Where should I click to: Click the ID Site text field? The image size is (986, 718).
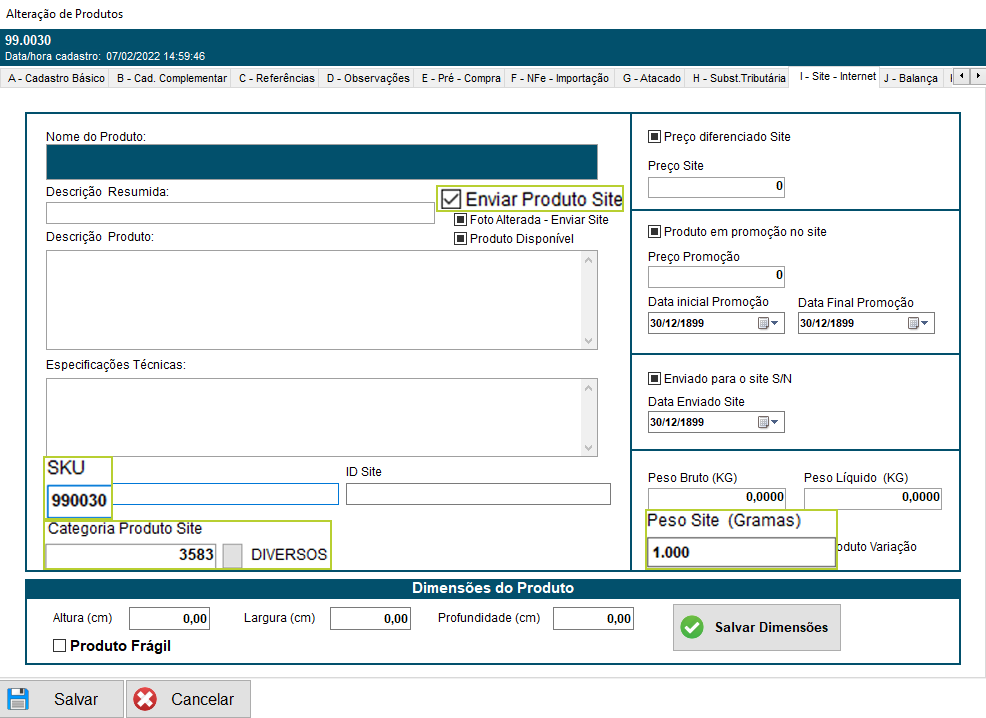pyautogui.click(x=478, y=494)
